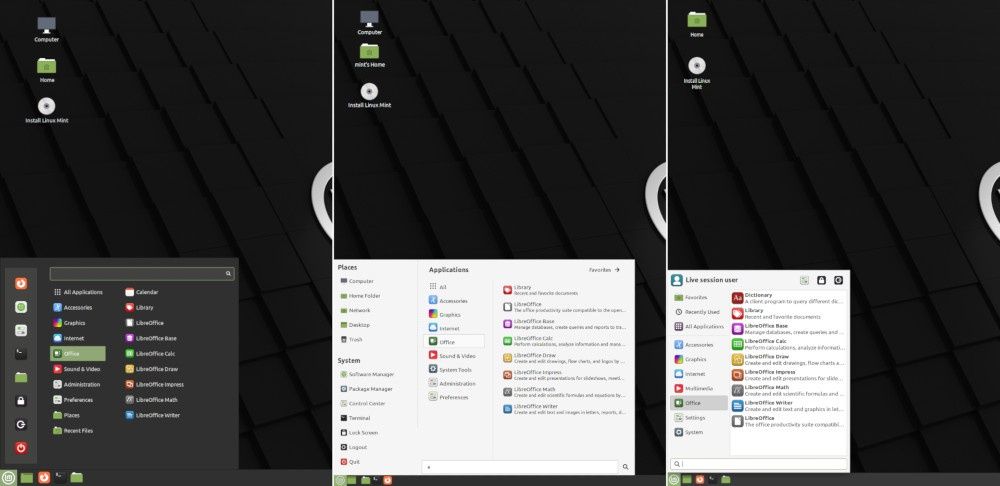Select Administration in the dark menu
This screenshot has width=1000, height=486.
(x=78, y=385)
